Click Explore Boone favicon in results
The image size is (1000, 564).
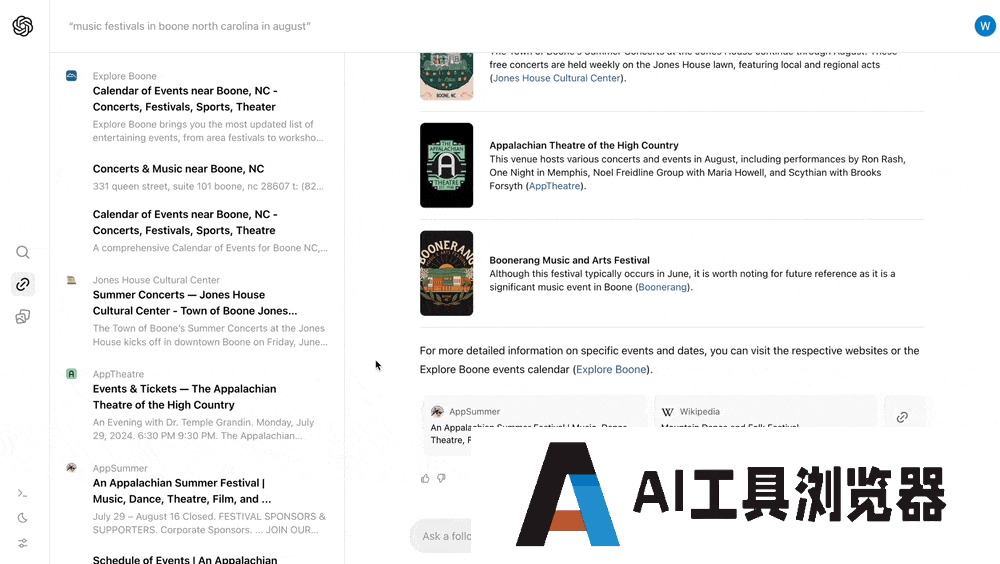coord(71,75)
